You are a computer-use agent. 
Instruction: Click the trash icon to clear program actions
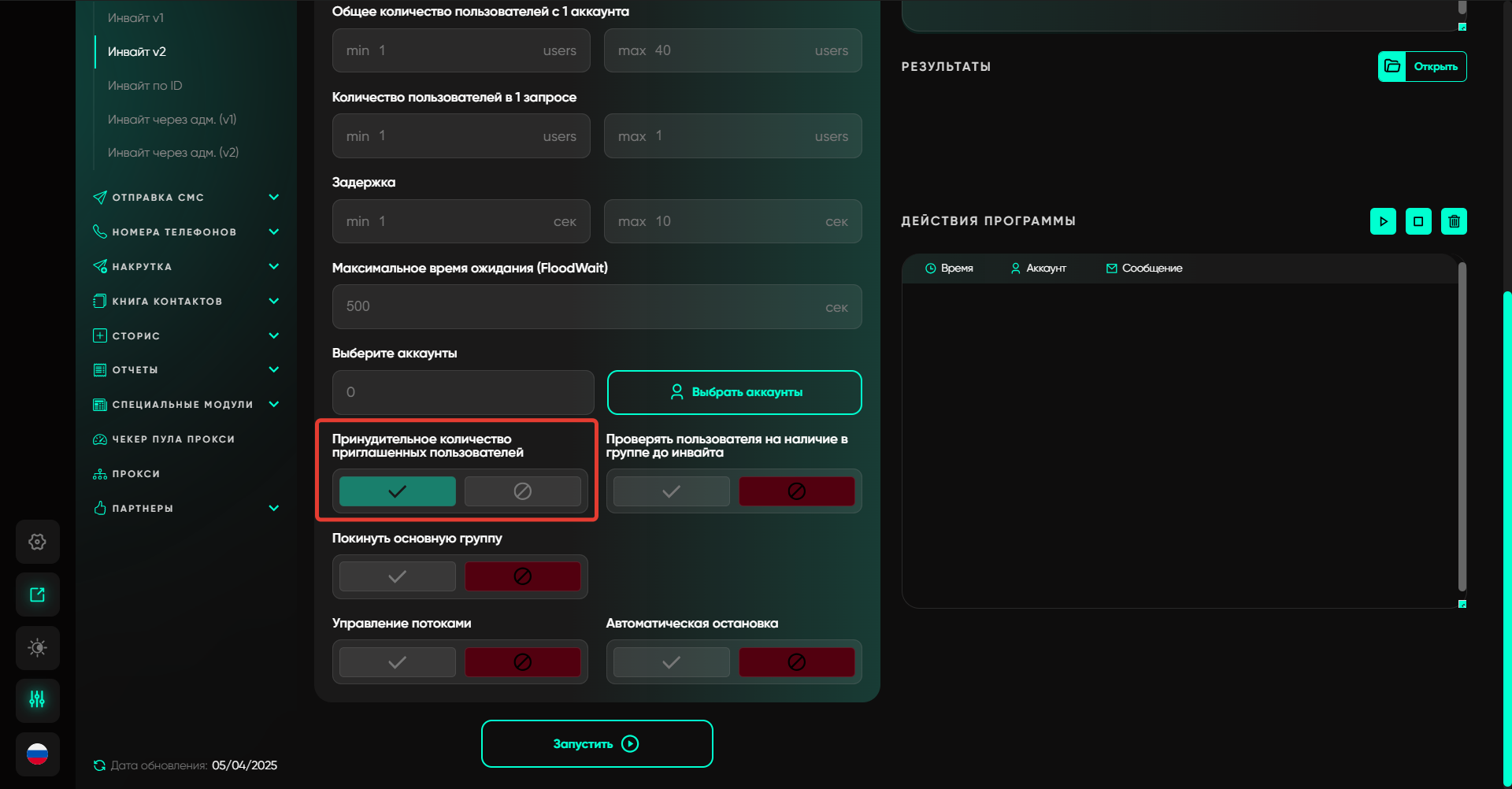(1454, 221)
